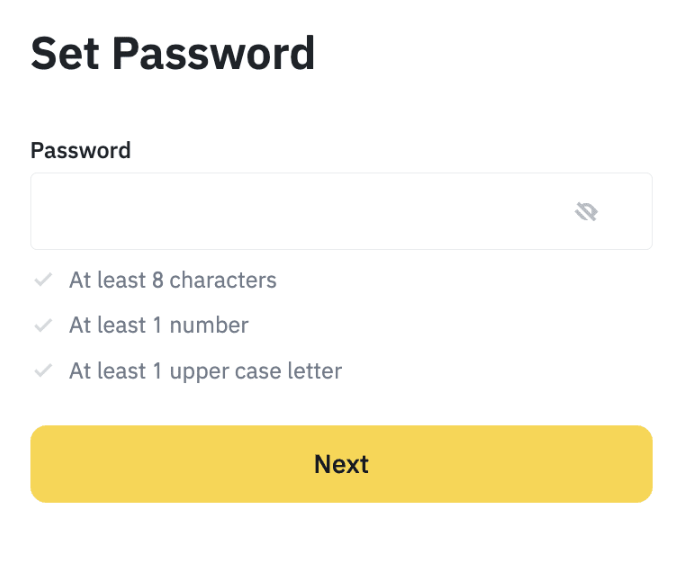Tap the gray tick for uppercase letter requirement
The image size is (693, 585).
pyautogui.click(x=43, y=371)
